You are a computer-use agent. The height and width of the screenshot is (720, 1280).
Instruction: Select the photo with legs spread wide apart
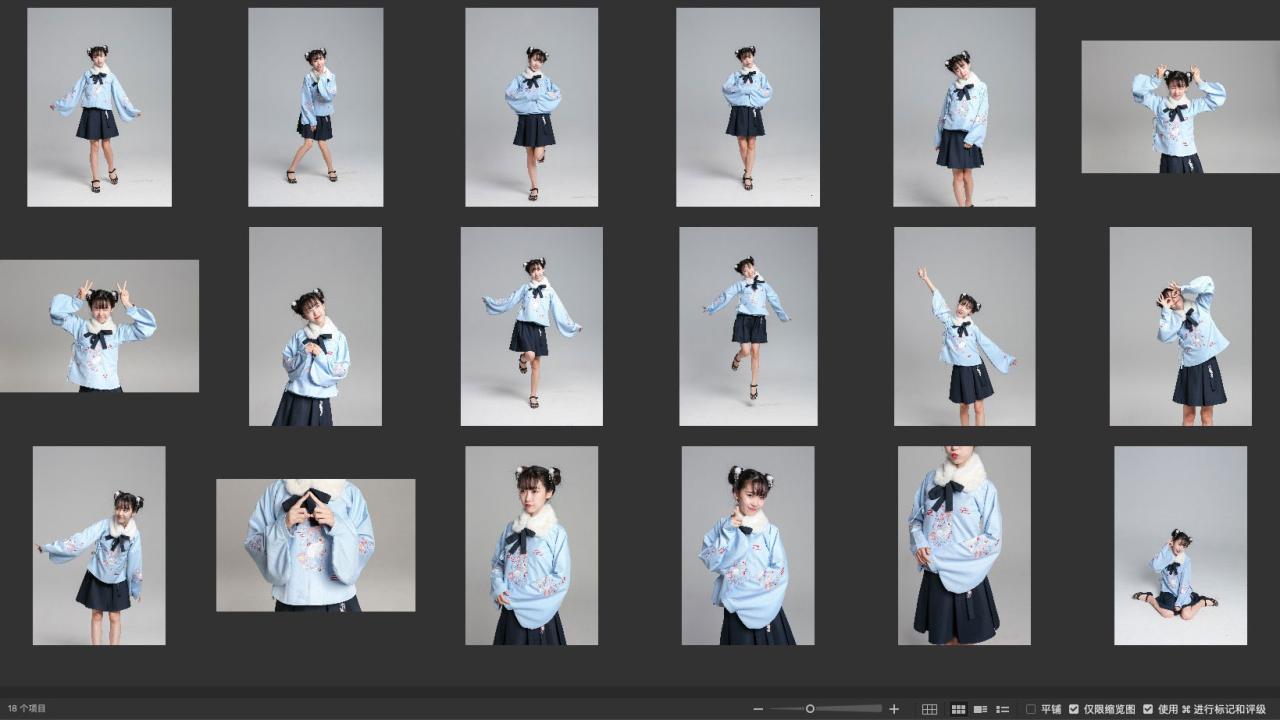click(x=315, y=107)
